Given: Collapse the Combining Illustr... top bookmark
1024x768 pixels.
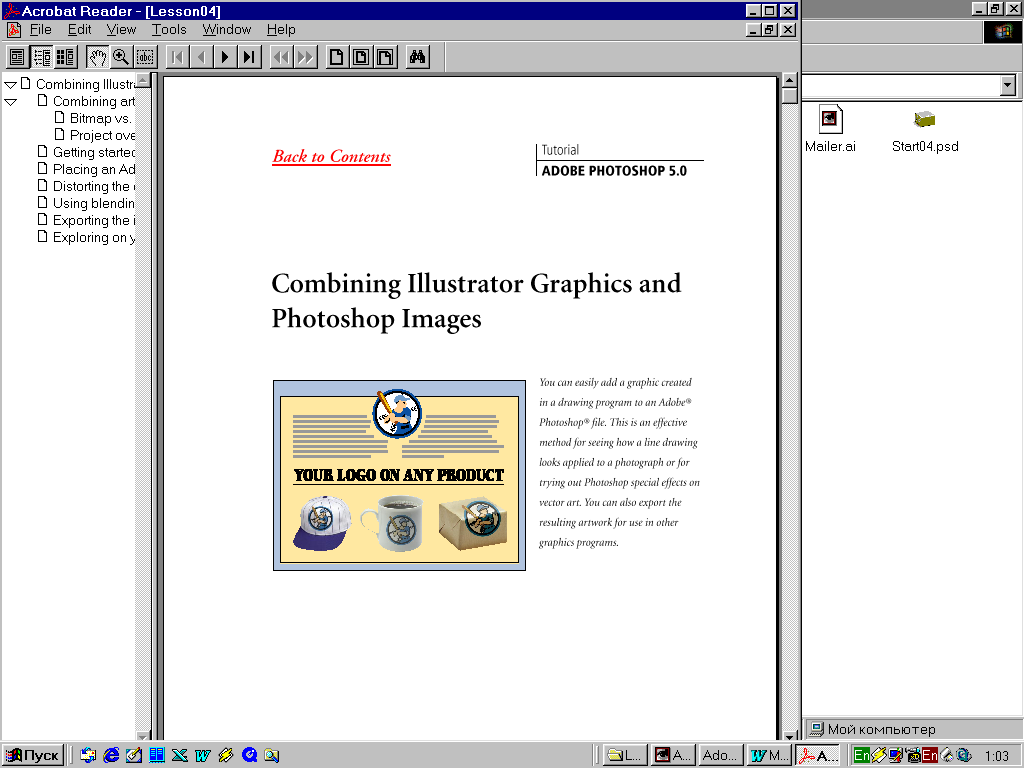Looking at the screenshot, I should coord(10,85).
